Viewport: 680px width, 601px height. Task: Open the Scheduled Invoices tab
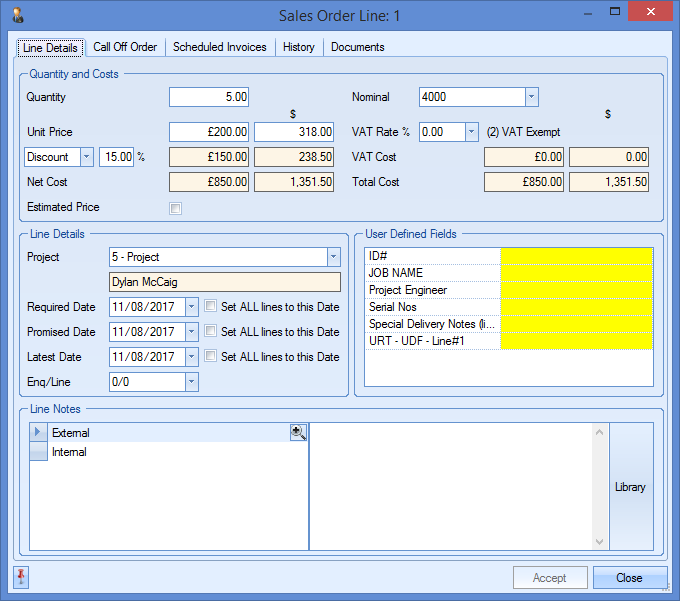pyautogui.click(x=219, y=47)
